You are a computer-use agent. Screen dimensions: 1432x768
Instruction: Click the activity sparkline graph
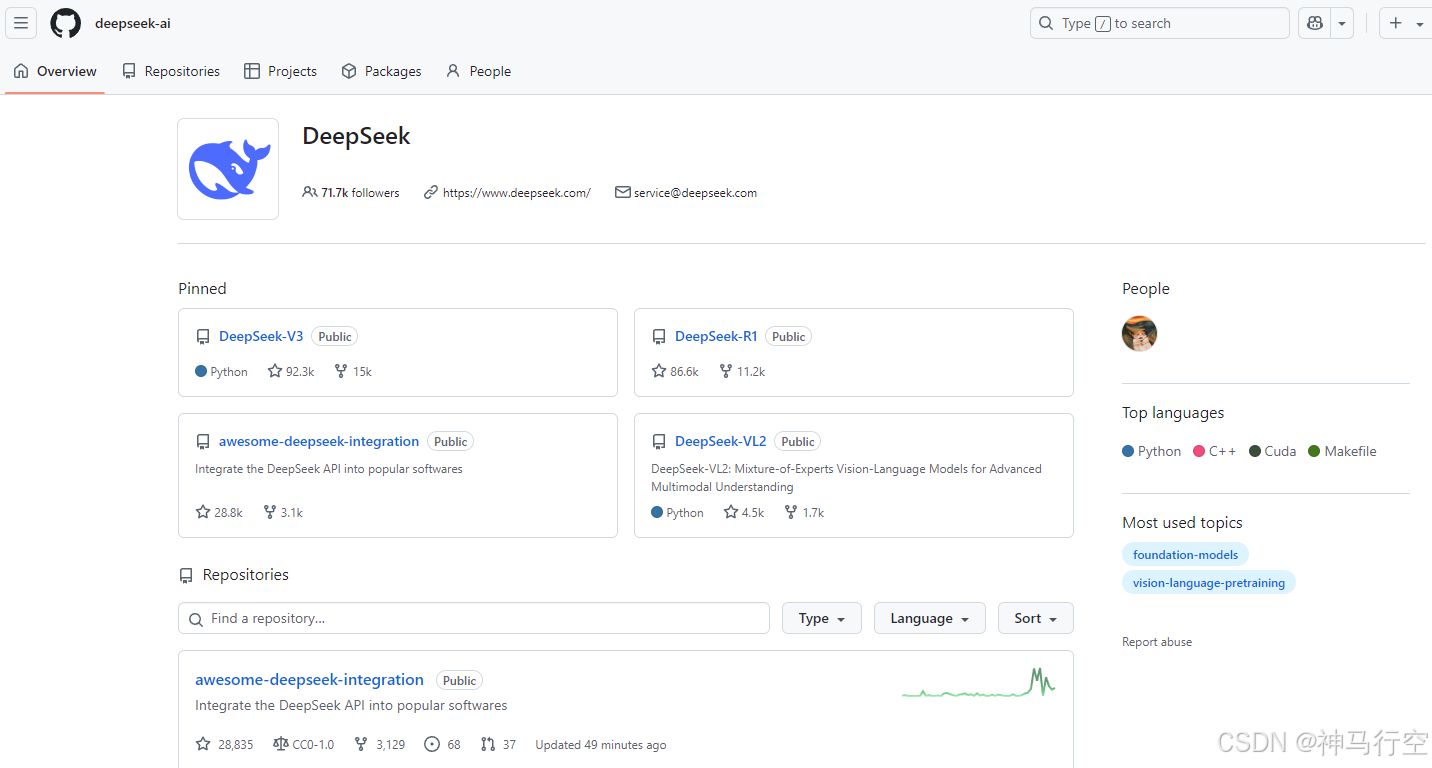pos(978,683)
